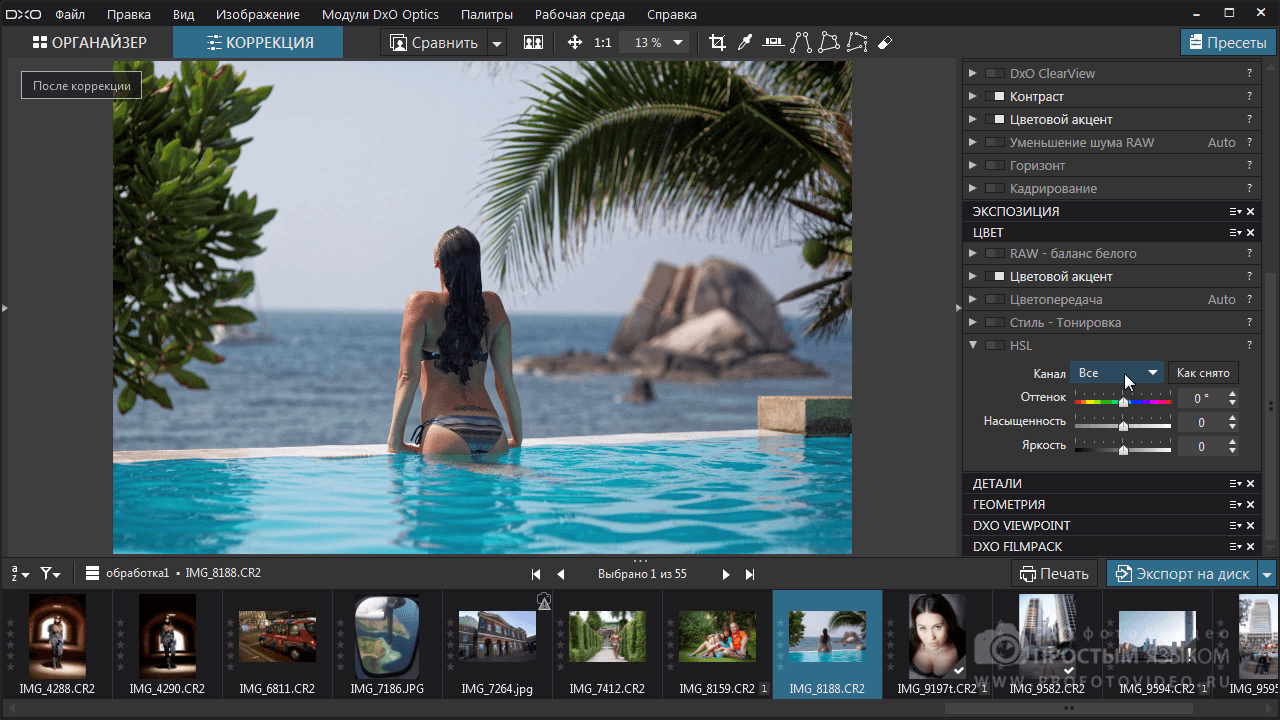Viewport: 1280px width, 720px height.
Task: Pick white balance with the eyedropper tool
Action: click(x=745, y=42)
